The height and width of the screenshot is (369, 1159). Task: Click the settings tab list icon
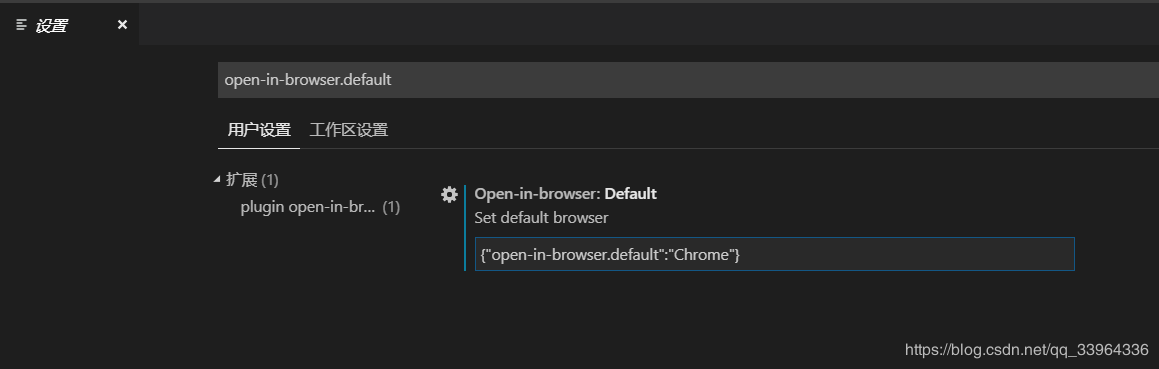21,25
